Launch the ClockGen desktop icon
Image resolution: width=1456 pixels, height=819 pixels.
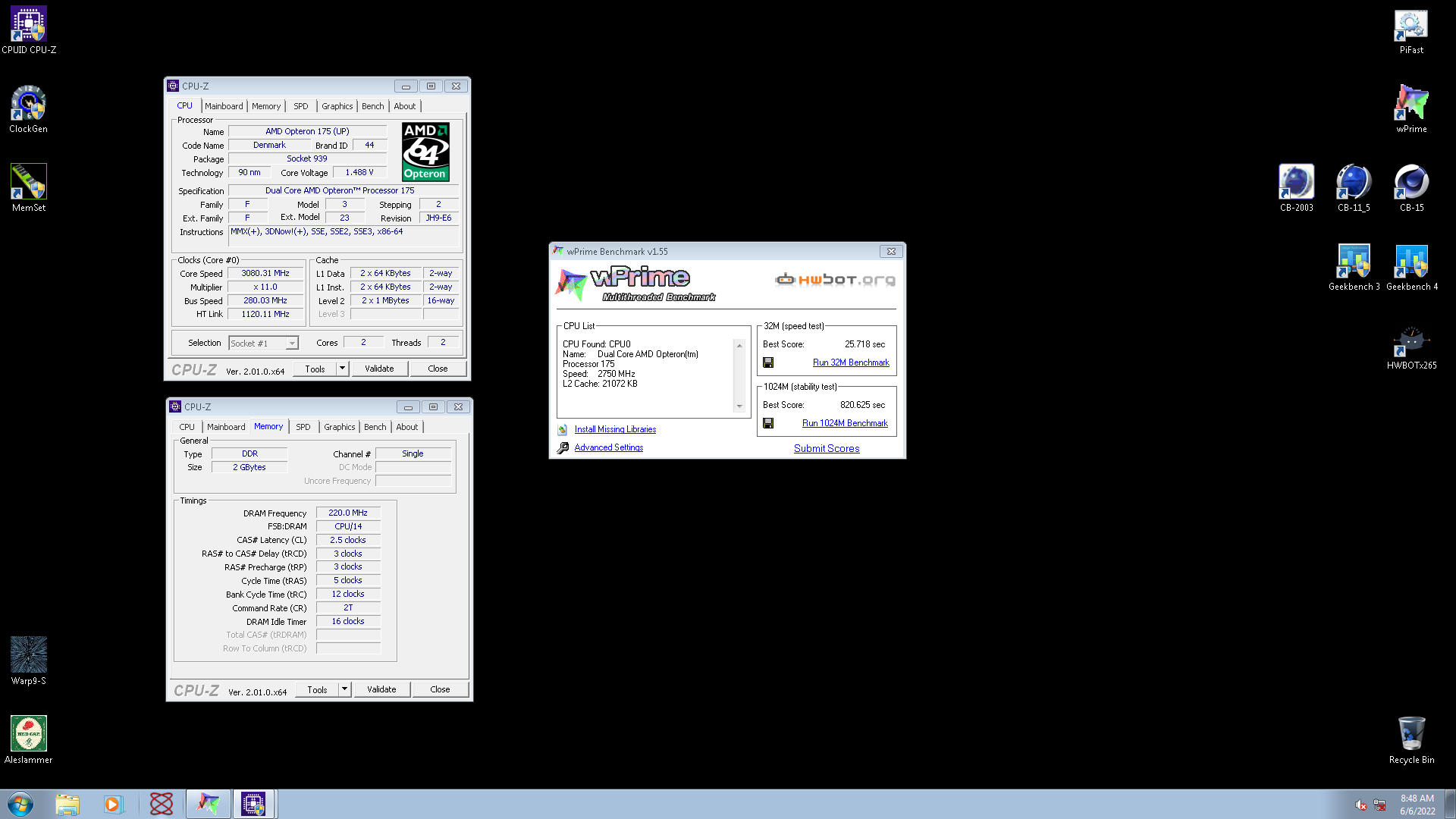pos(29,109)
